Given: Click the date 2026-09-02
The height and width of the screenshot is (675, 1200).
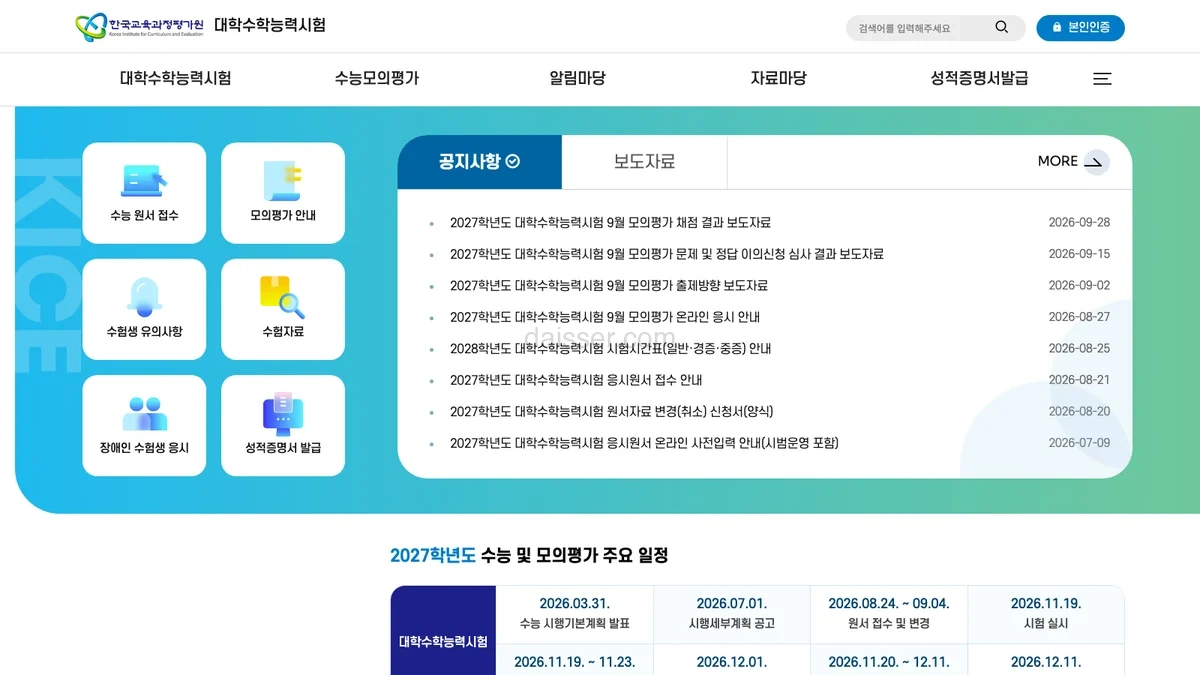Looking at the screenshot, I should point(1079,286).
